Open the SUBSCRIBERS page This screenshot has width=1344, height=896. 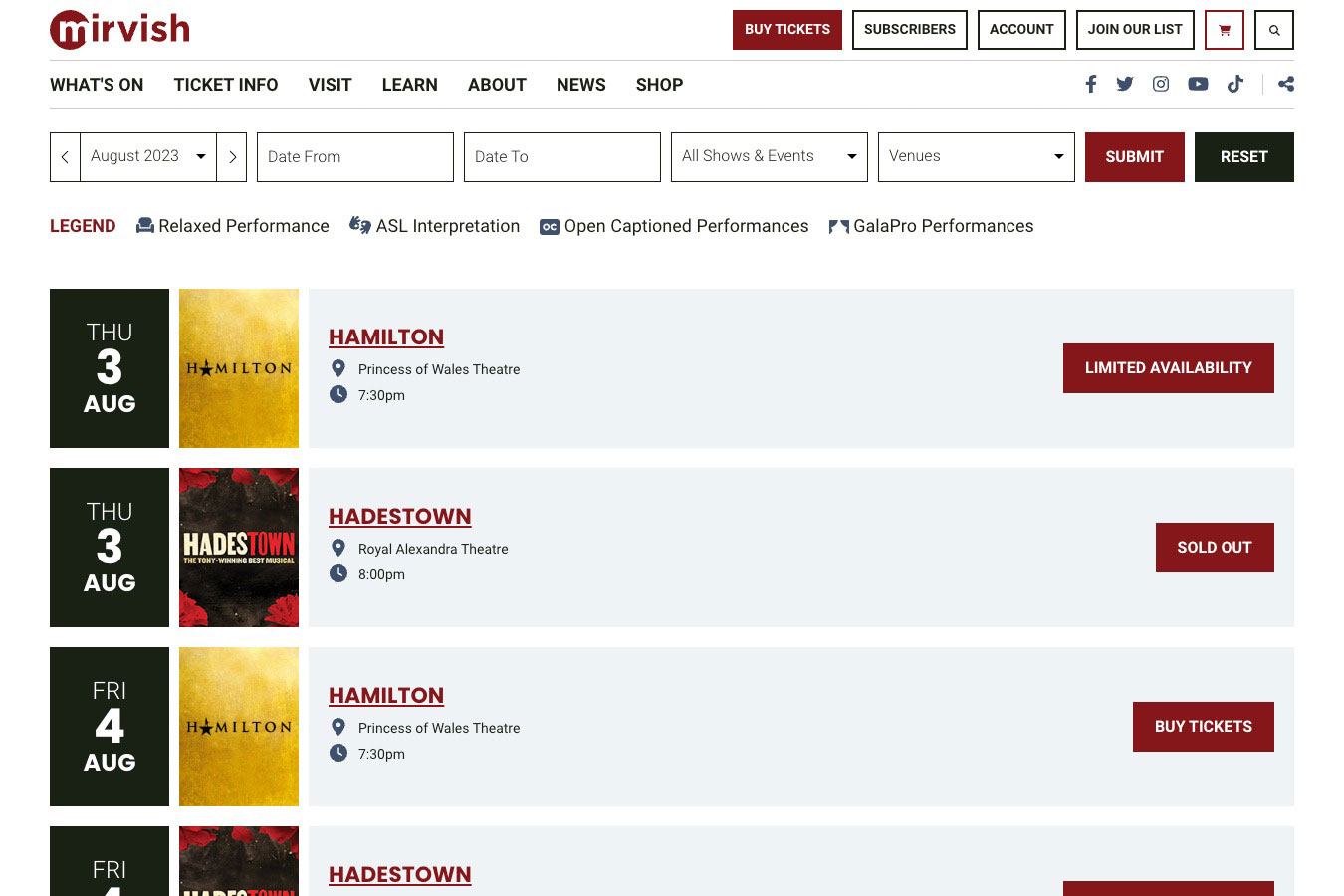[910, 30]
